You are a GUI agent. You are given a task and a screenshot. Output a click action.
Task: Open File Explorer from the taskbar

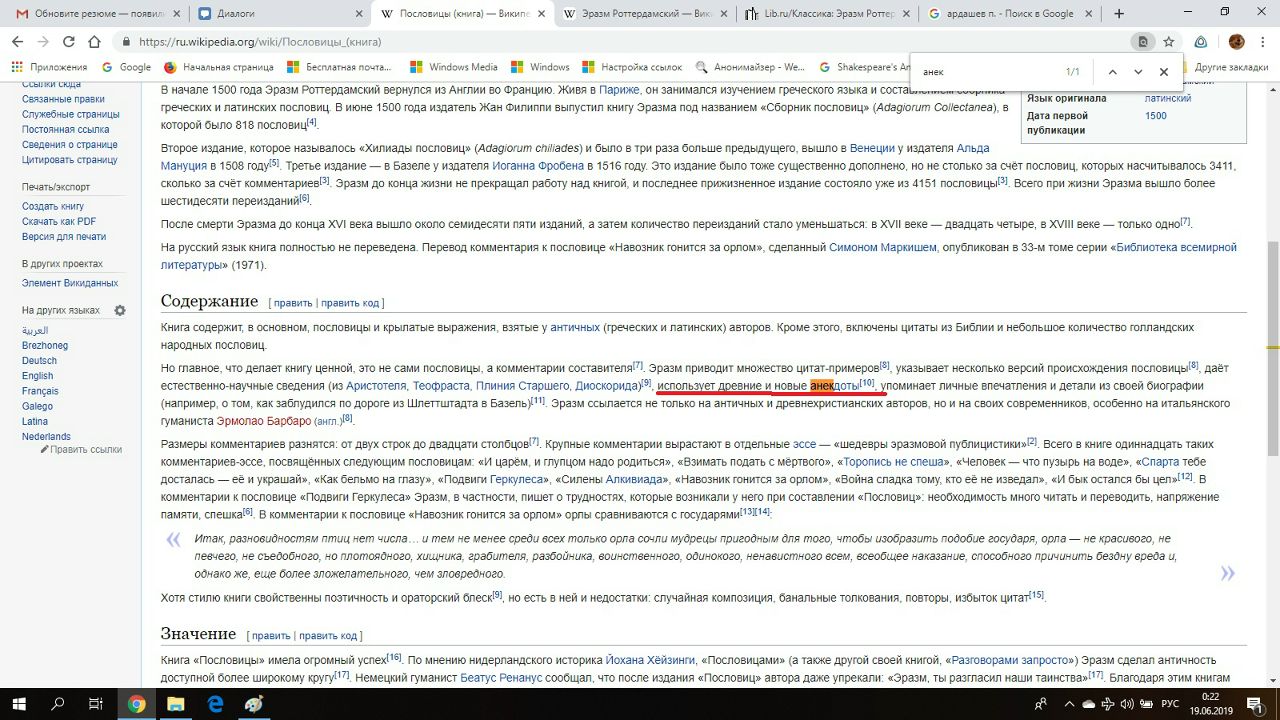[x=176, y=704]
